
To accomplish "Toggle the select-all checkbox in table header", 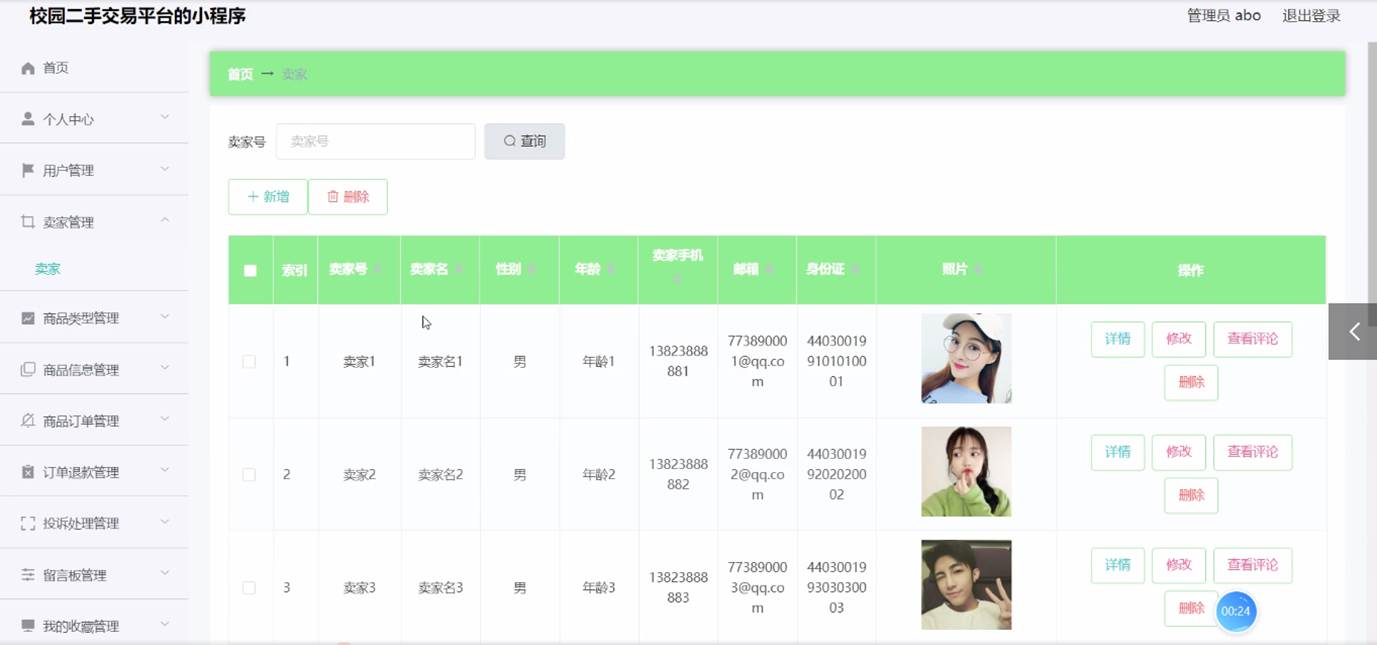I will click(250, 270).
